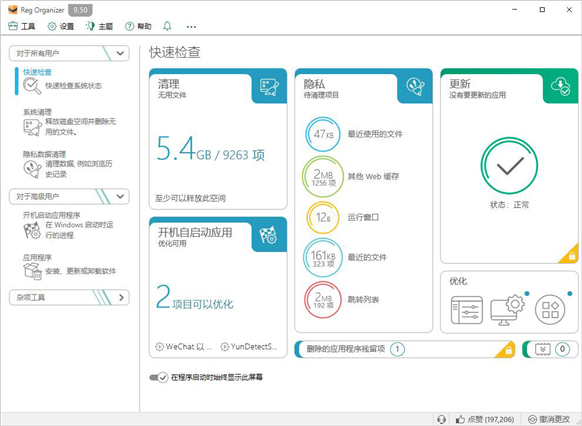Screen dimensions: 582x426
Task: Click the 47KB 最近使用的文件 circle
Action: tap(323, 134)
